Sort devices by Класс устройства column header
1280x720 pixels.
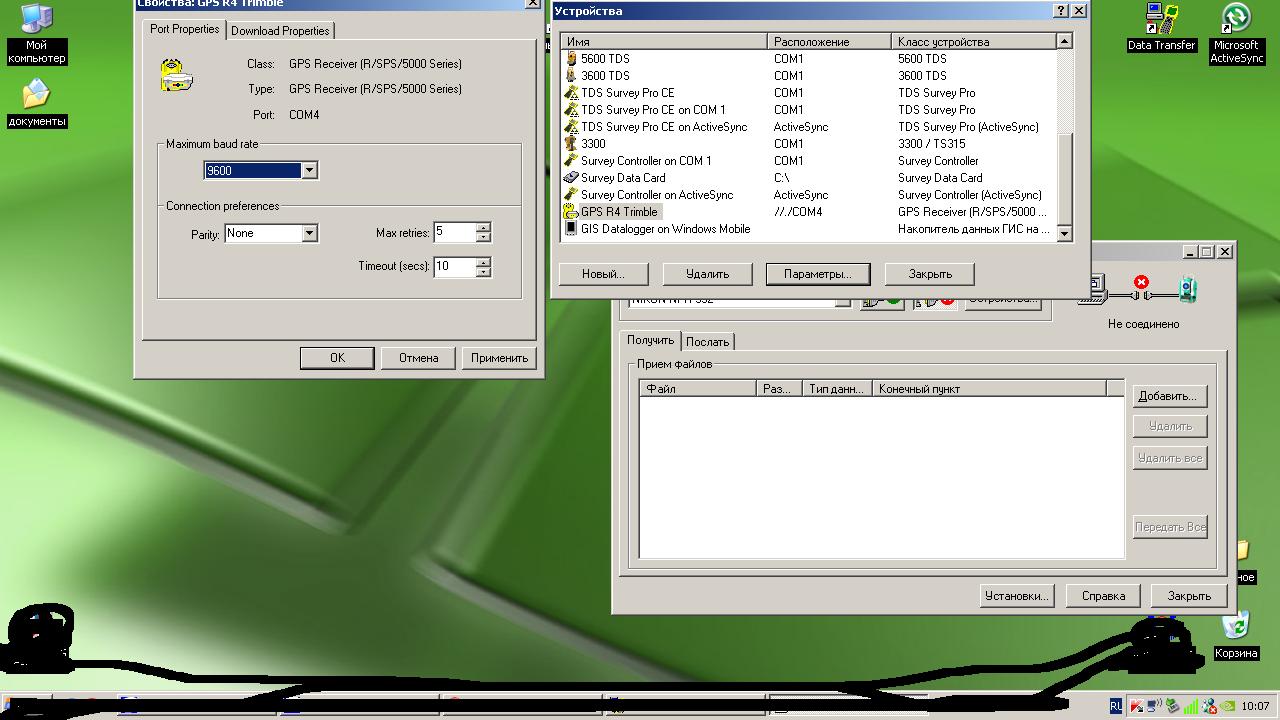point(973,42)
